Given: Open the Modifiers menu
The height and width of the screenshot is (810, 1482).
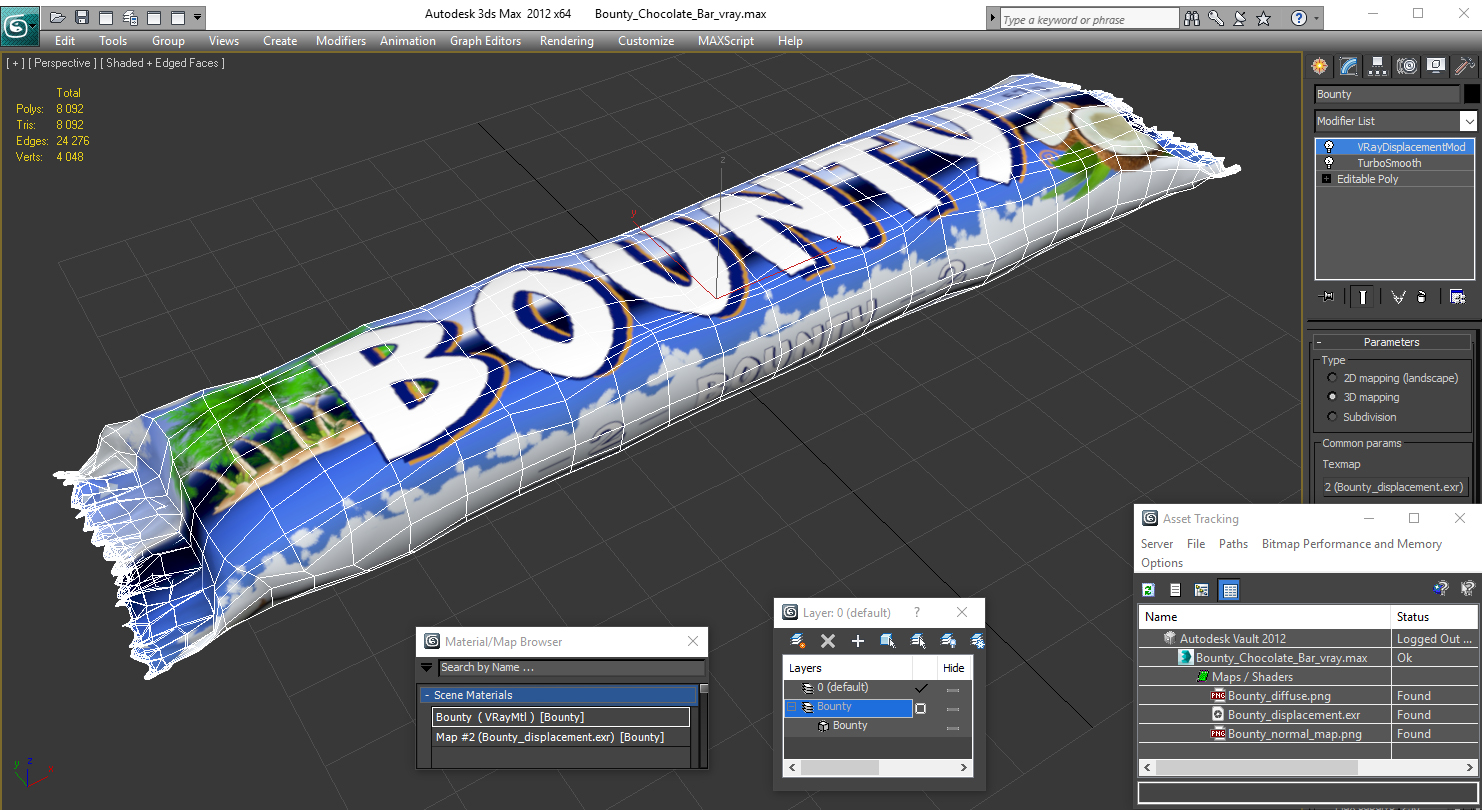Looking at the screenshot, I should point(341,41).
